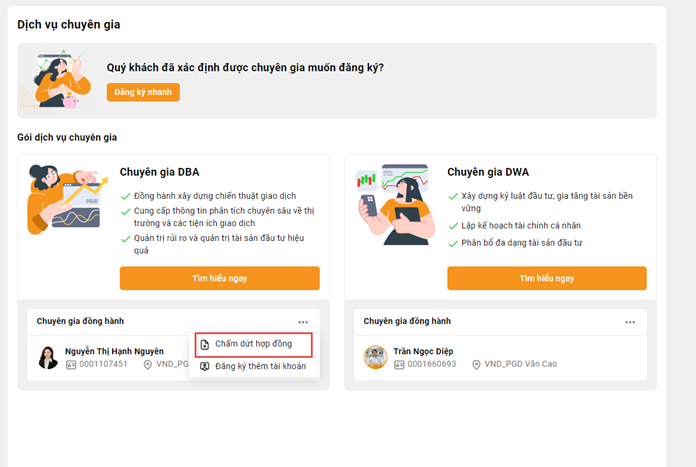
Task: Click Tìm hiểu ngay under Chuyên gia DWA
Action: (x=547, y=278)
